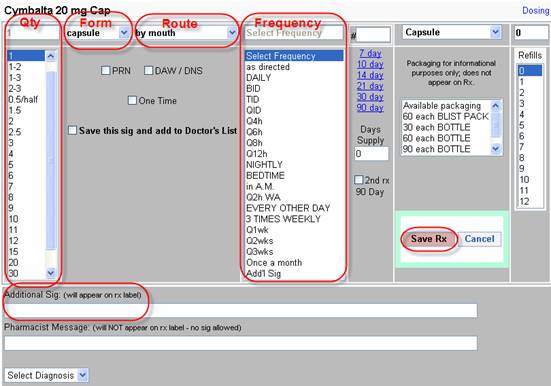
Task: Open the capsule form dropdown
Action: (x=97, y=33)
